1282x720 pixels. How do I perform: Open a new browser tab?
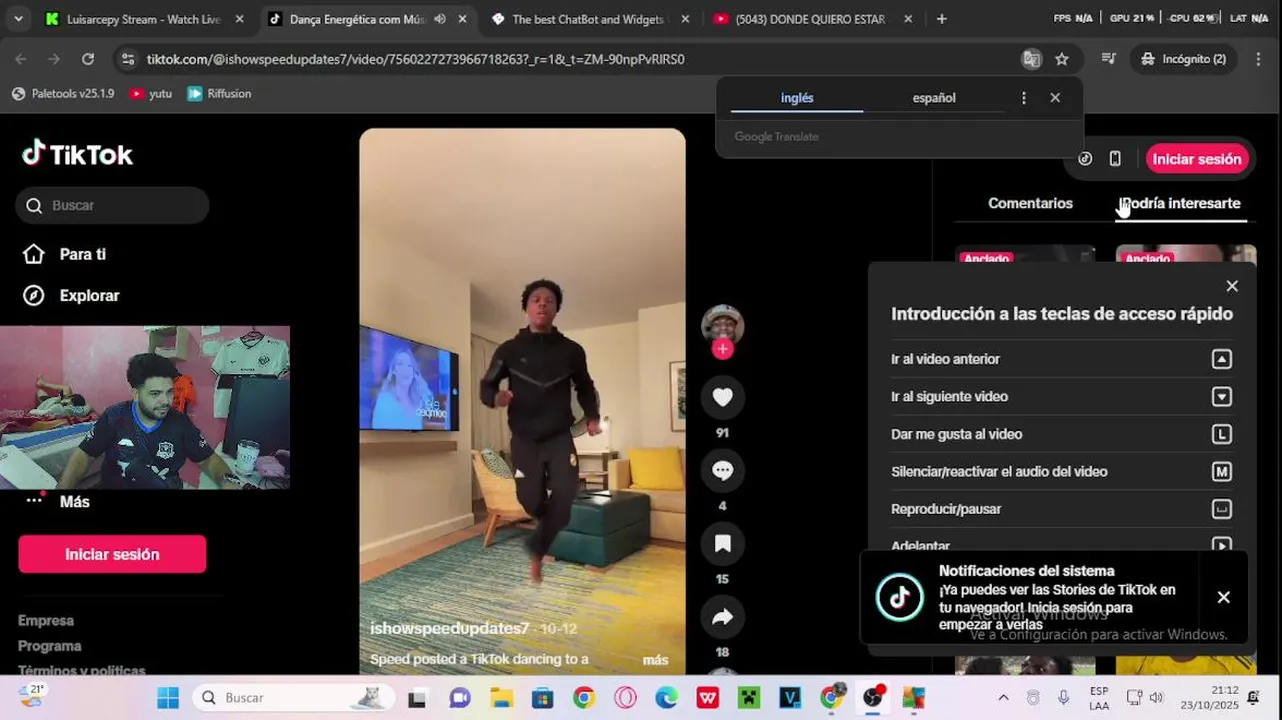point(942,19)
